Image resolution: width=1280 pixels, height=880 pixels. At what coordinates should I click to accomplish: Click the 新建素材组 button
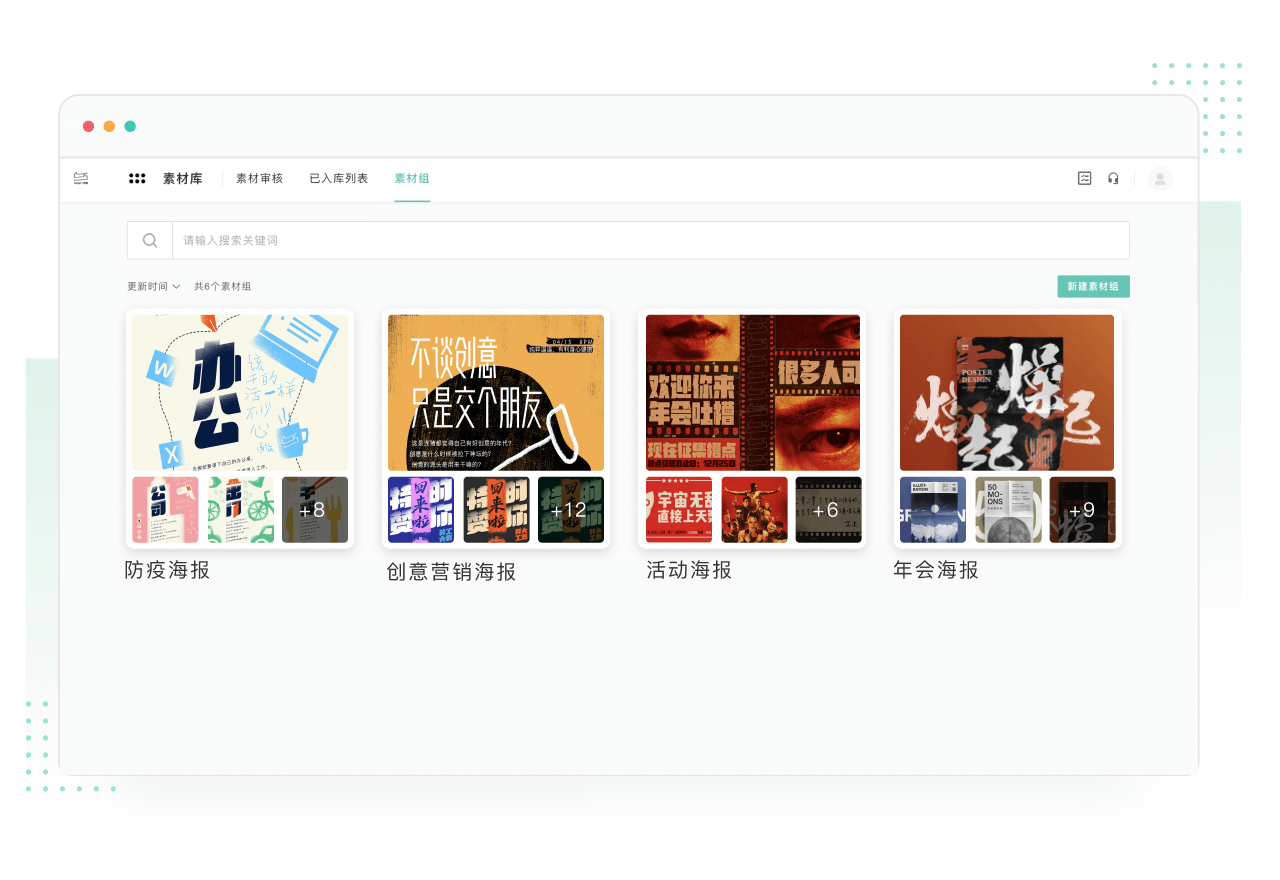tap(1094, 286)
